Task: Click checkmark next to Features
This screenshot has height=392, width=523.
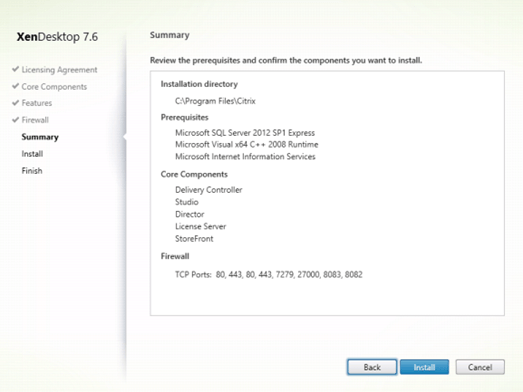Action: (x=15, y=103)
